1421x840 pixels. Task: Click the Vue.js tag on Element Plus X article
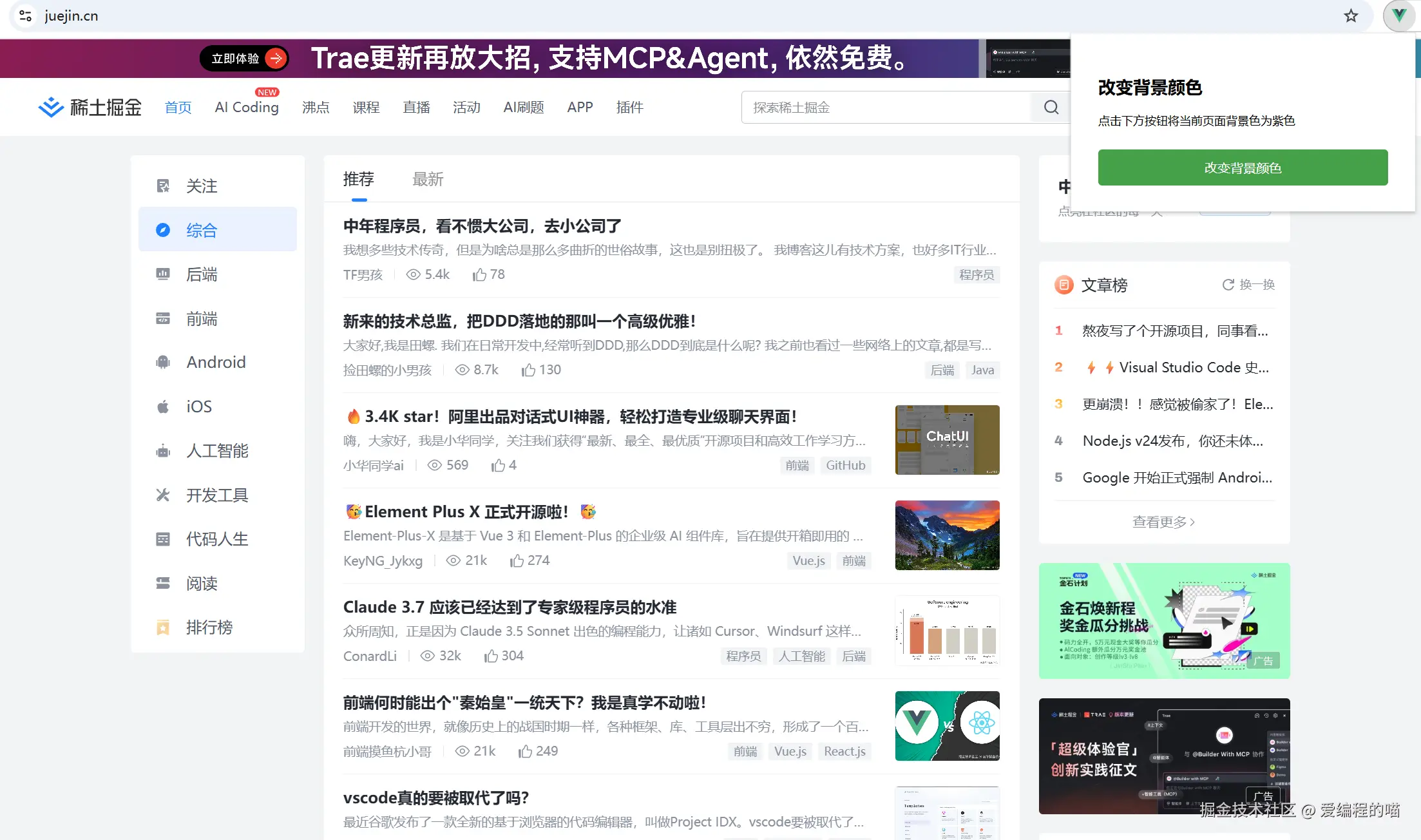click(x=808, y=560)
